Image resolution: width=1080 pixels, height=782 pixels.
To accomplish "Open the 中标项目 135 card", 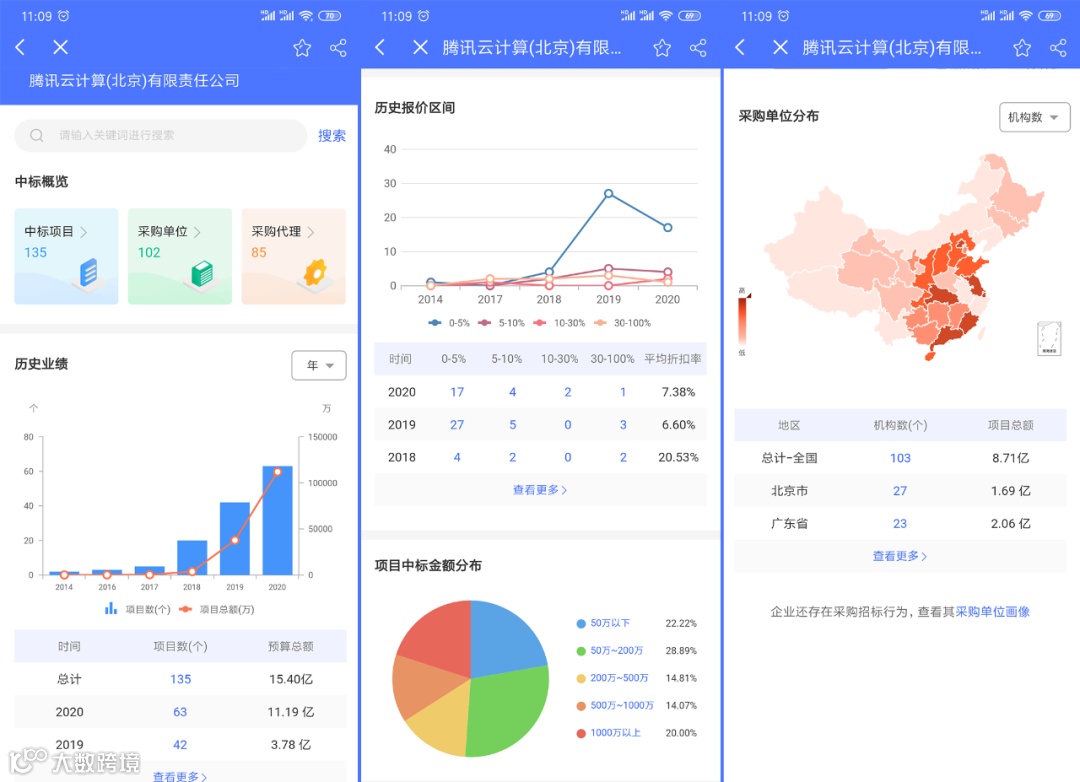I will coord(66,256).
